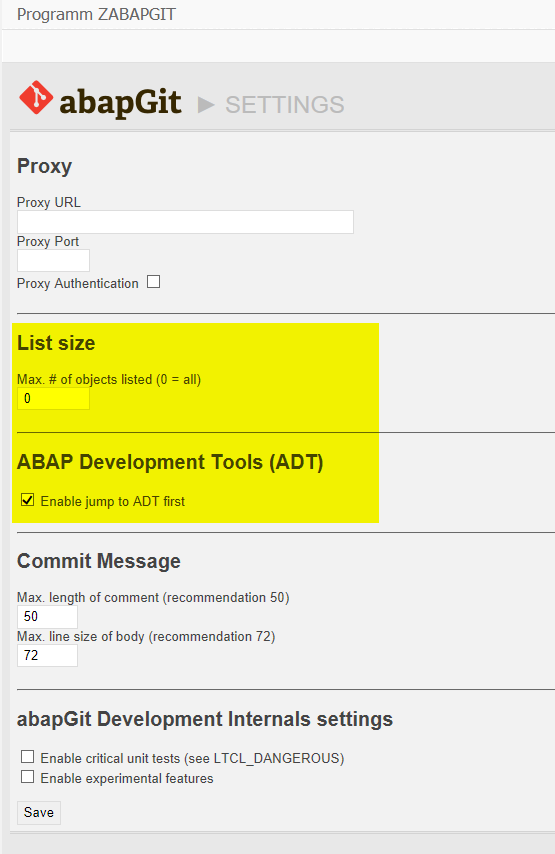Uncheck Enable jump to ADT first

27,500
